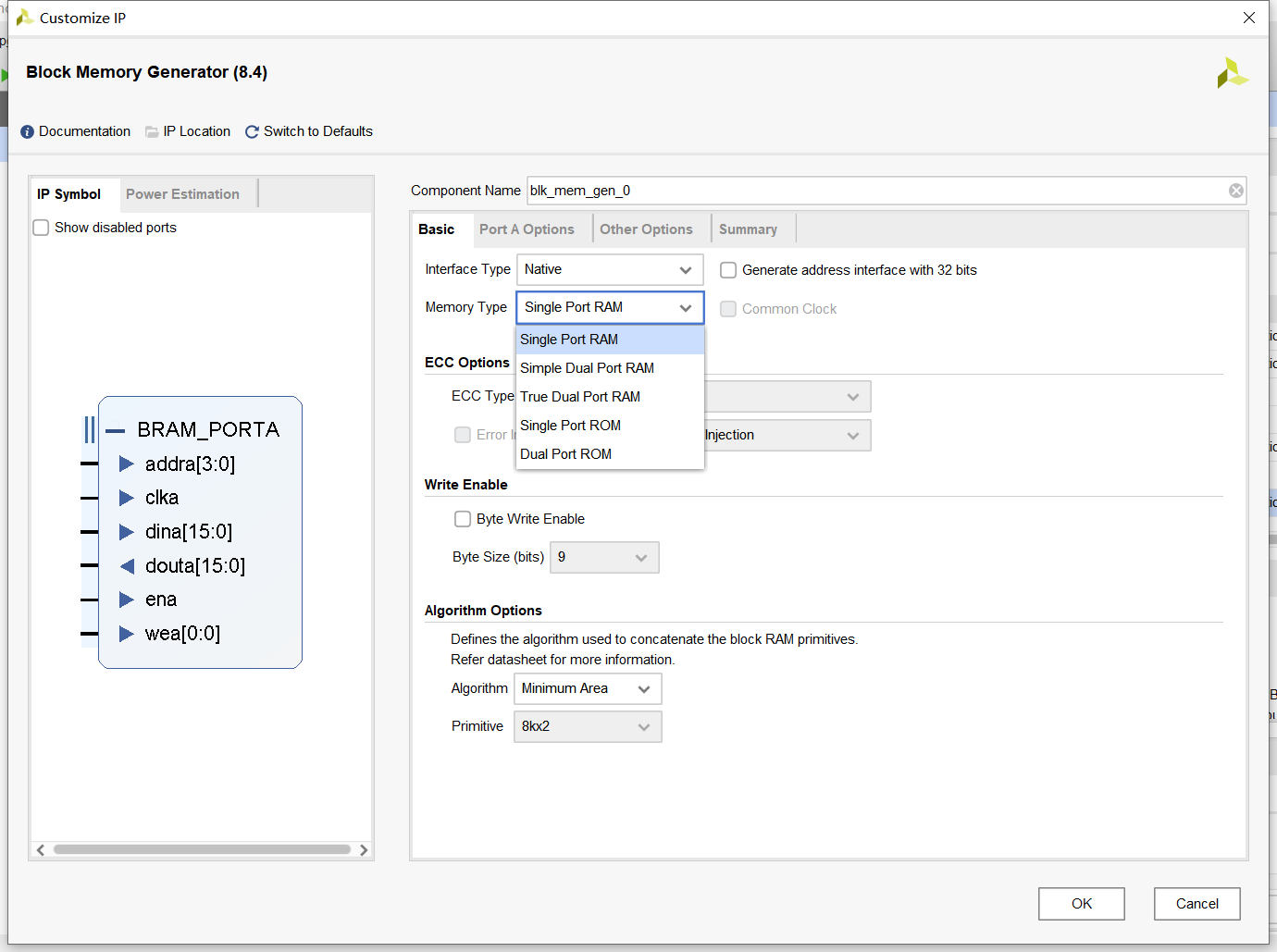The image size is (1277, 952).
Task: Open the Power Estimation tab
Action: point(183,194)
